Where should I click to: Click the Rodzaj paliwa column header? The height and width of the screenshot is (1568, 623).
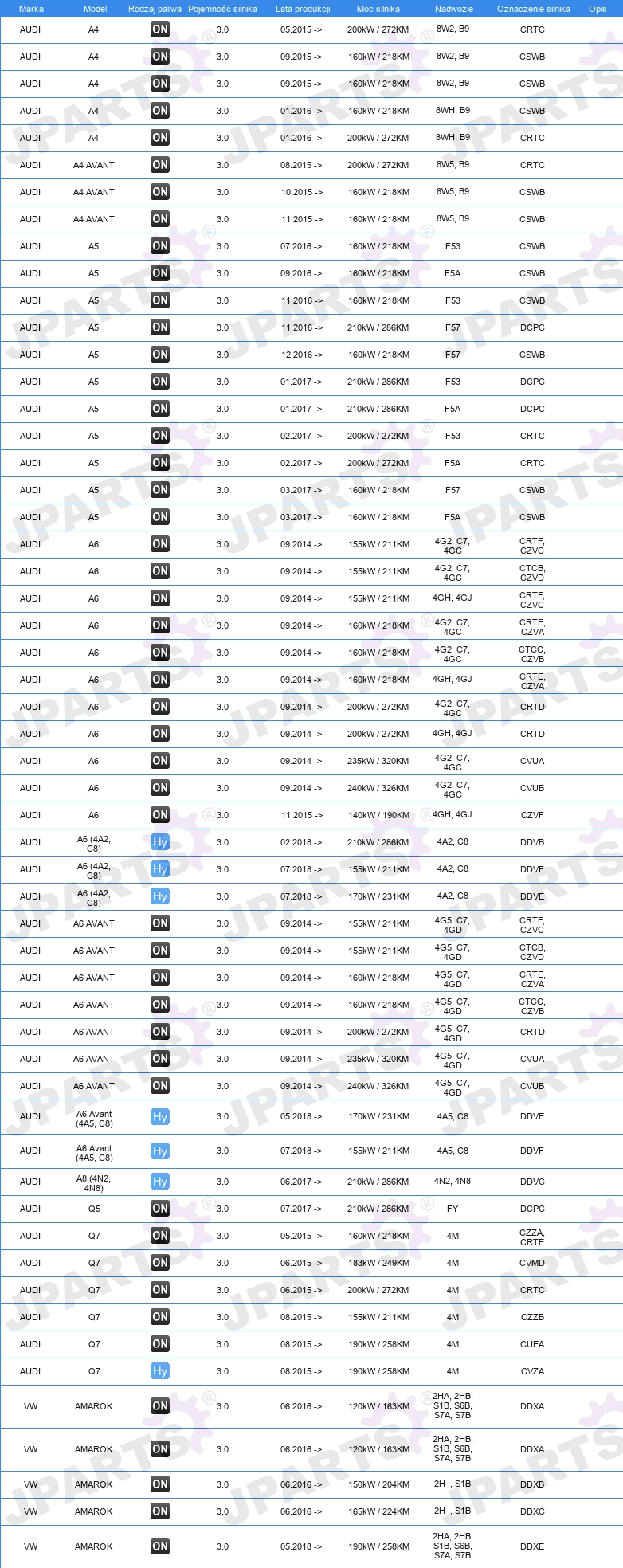tap(155, 9)
